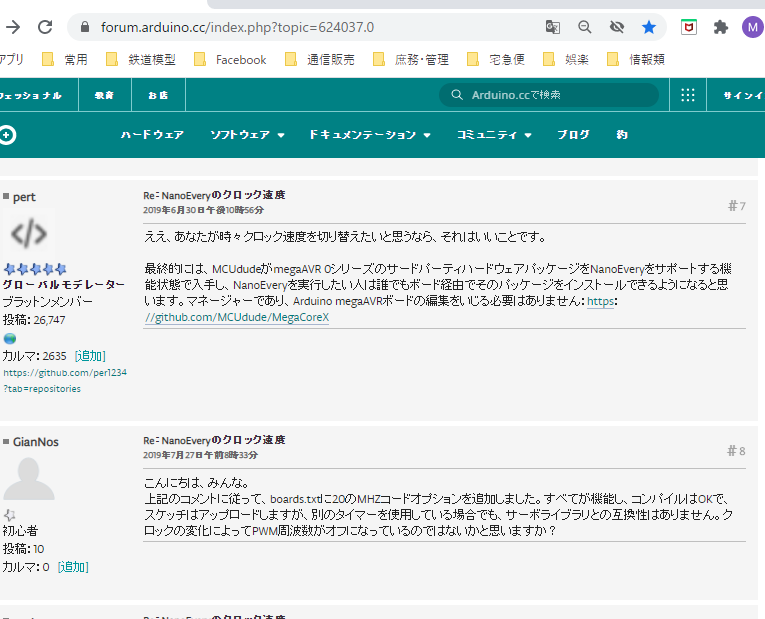The width and height of the screenshot is (765, 619).
Task: Open the 庶務・管理 bookmark folder
Action: [x=411, y=60]
